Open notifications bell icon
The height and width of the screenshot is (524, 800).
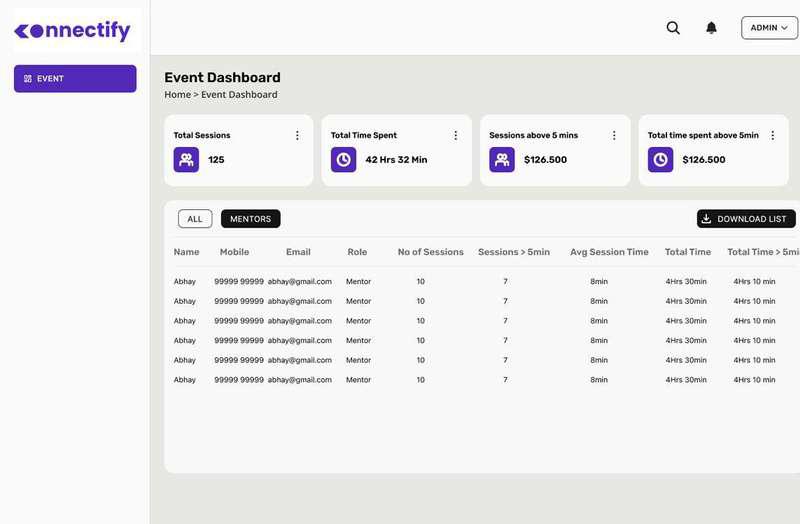tap(711, 28)
